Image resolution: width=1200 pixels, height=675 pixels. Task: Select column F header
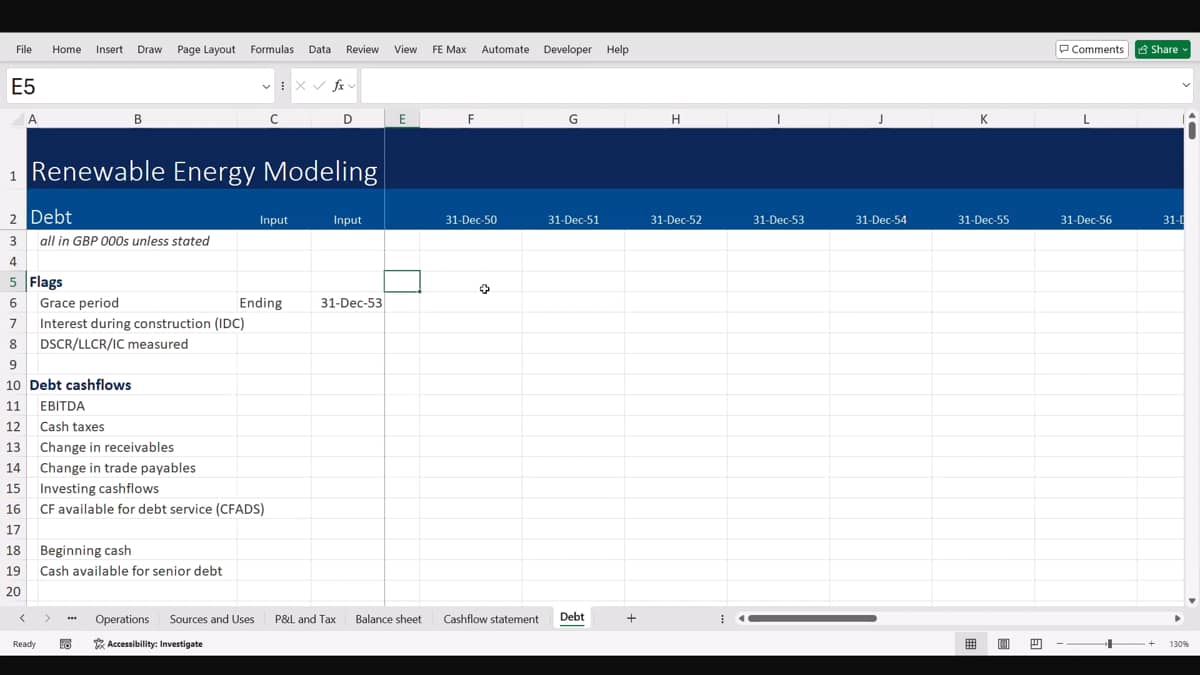pyautogui.click(x=471, y=119)
